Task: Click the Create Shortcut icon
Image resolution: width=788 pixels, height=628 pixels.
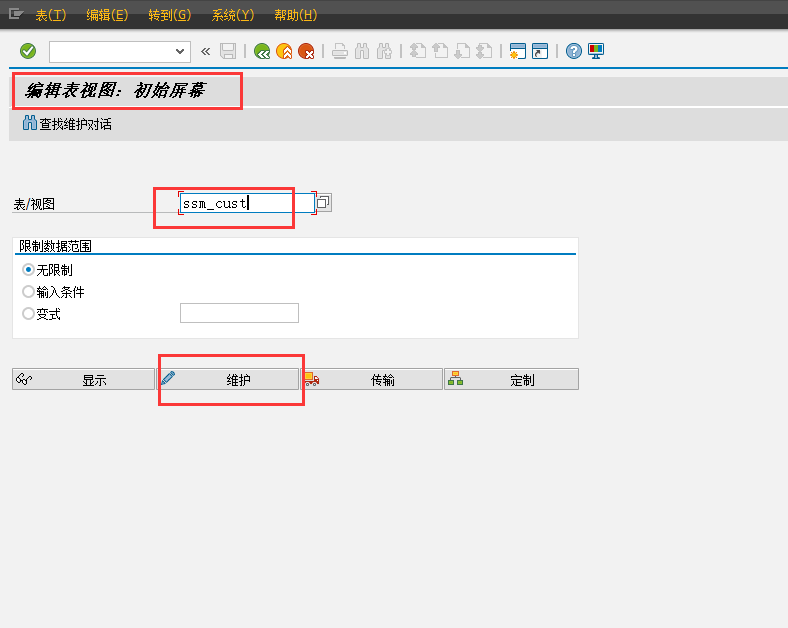Action: (x=540, y=51)
